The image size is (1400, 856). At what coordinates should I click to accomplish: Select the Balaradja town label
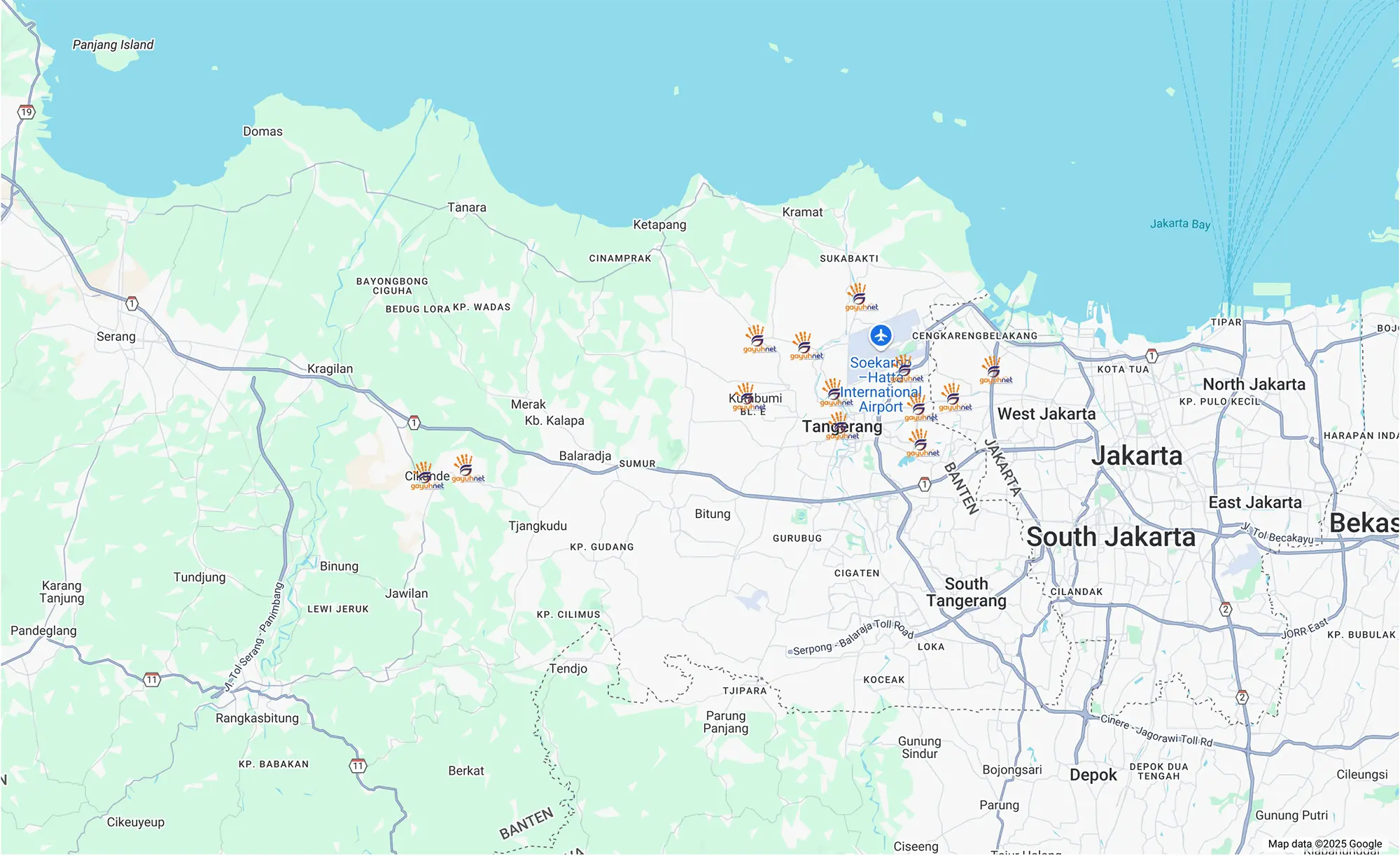[585, 456]
